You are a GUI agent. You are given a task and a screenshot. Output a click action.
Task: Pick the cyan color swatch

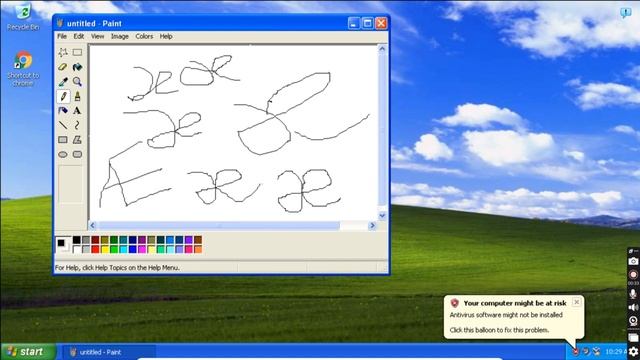[123, 249]
